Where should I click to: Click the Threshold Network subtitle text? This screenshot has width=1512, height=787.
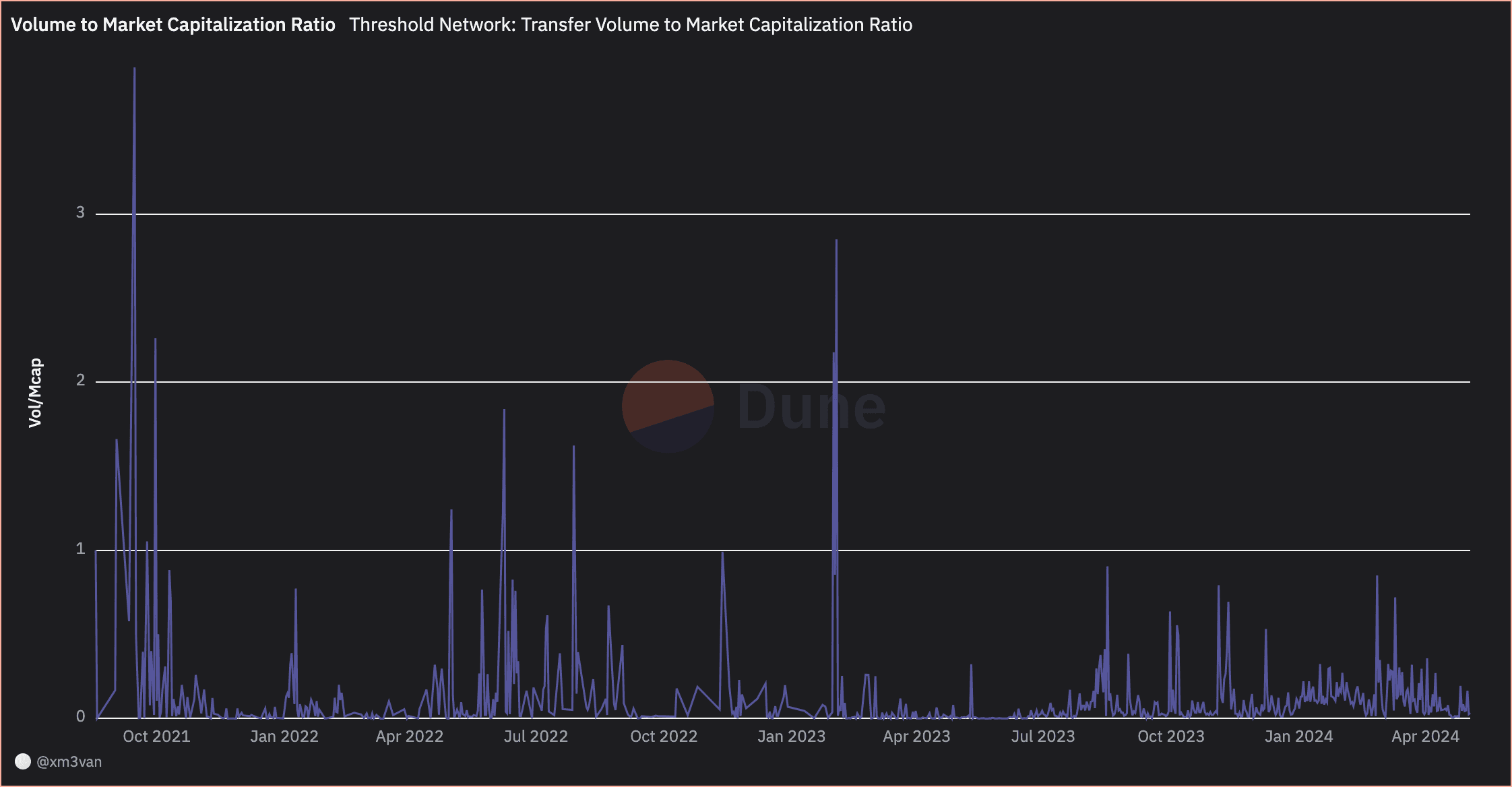(x=630, y=25)
